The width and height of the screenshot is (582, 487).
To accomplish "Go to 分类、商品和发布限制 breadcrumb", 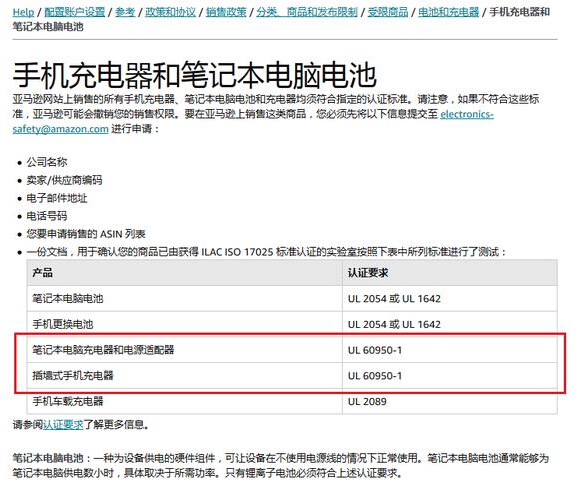I will click(x=307, y=12).
